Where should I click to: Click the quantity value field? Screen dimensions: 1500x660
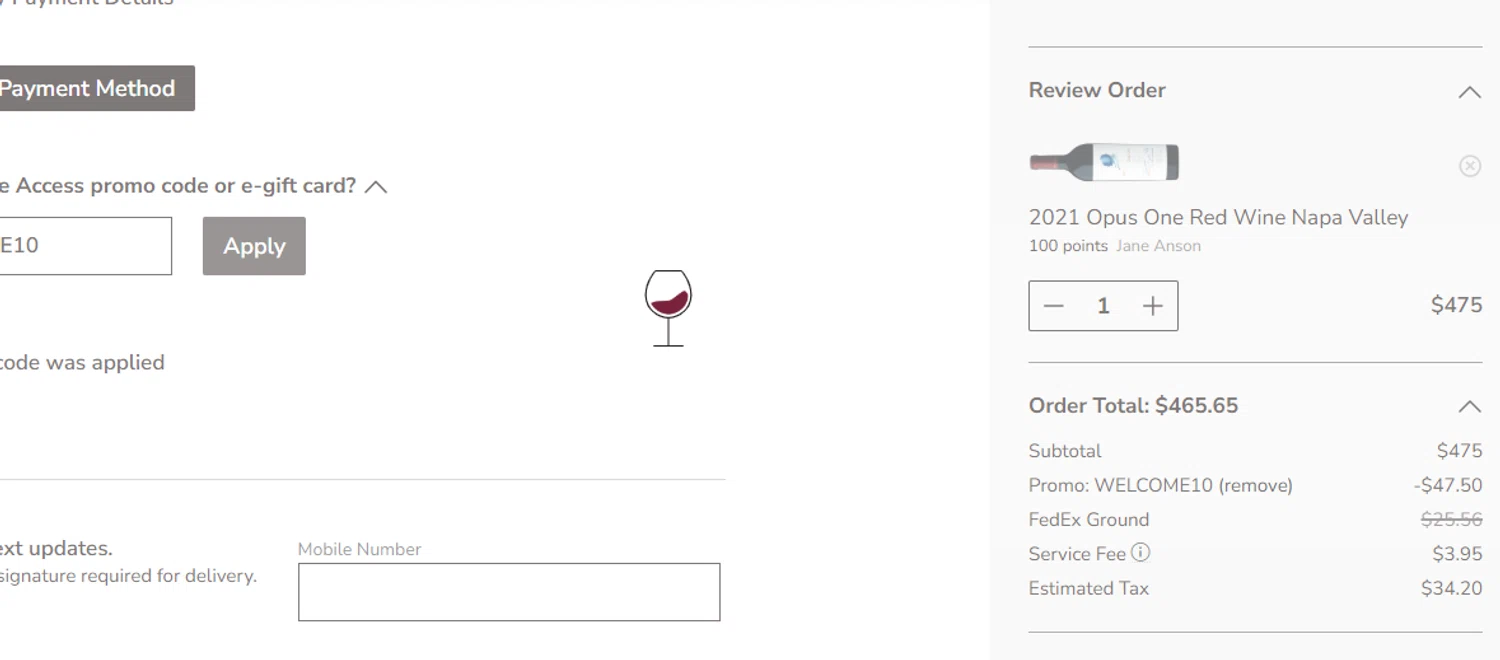(x=1103, y=306)
